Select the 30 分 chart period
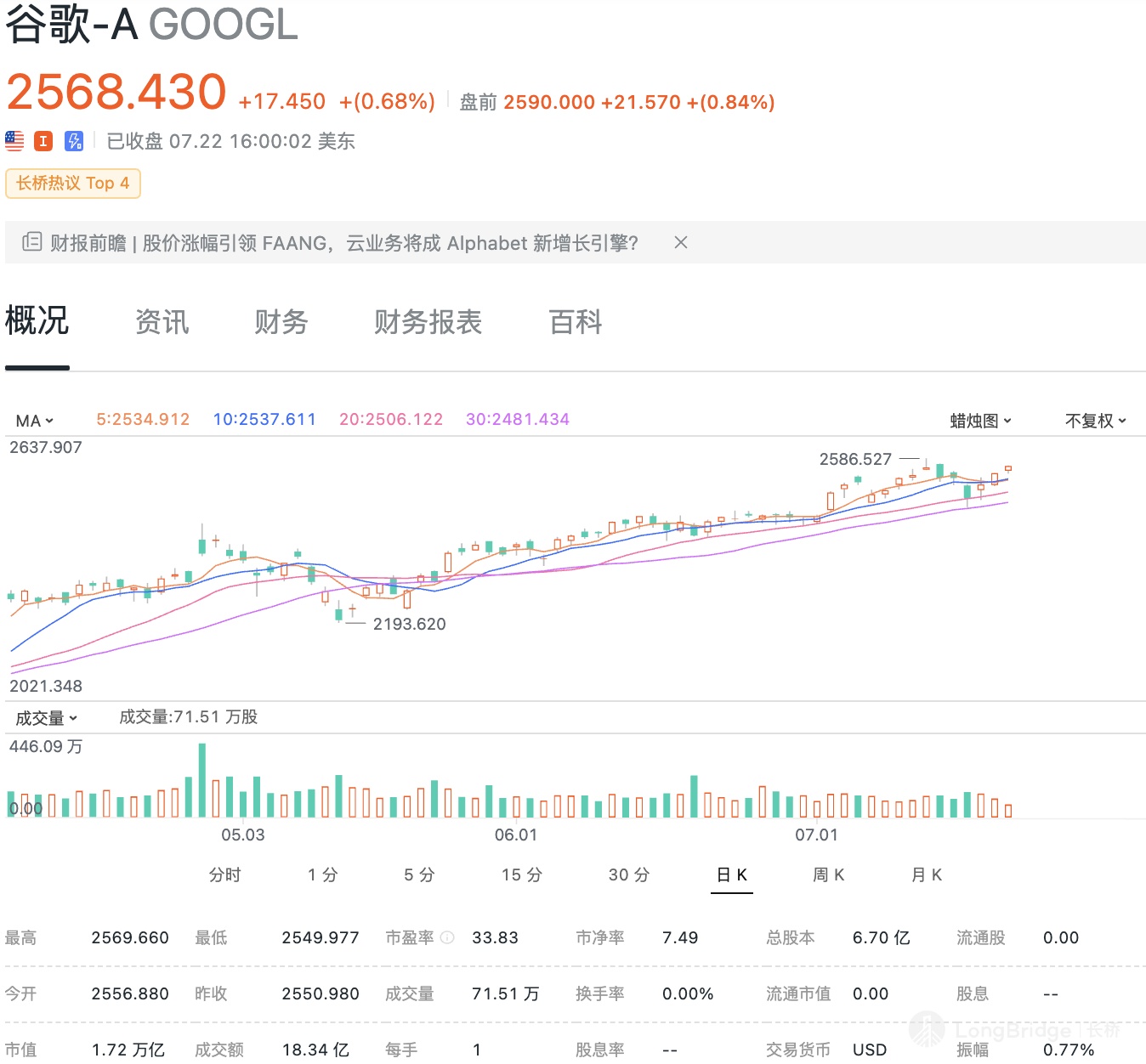This screenshot has width=1146, height=1064. [629, 874]
